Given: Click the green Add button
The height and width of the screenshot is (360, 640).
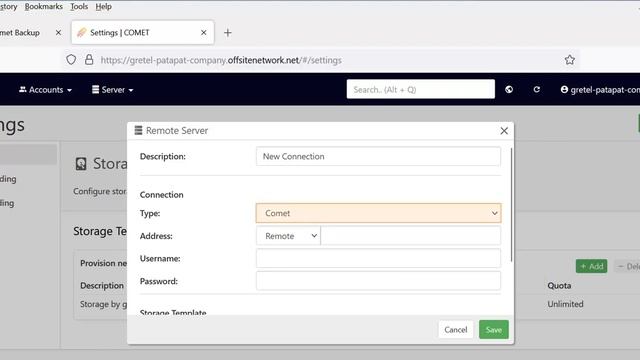Looking at the screenshot, I should [x=591, y=266].
